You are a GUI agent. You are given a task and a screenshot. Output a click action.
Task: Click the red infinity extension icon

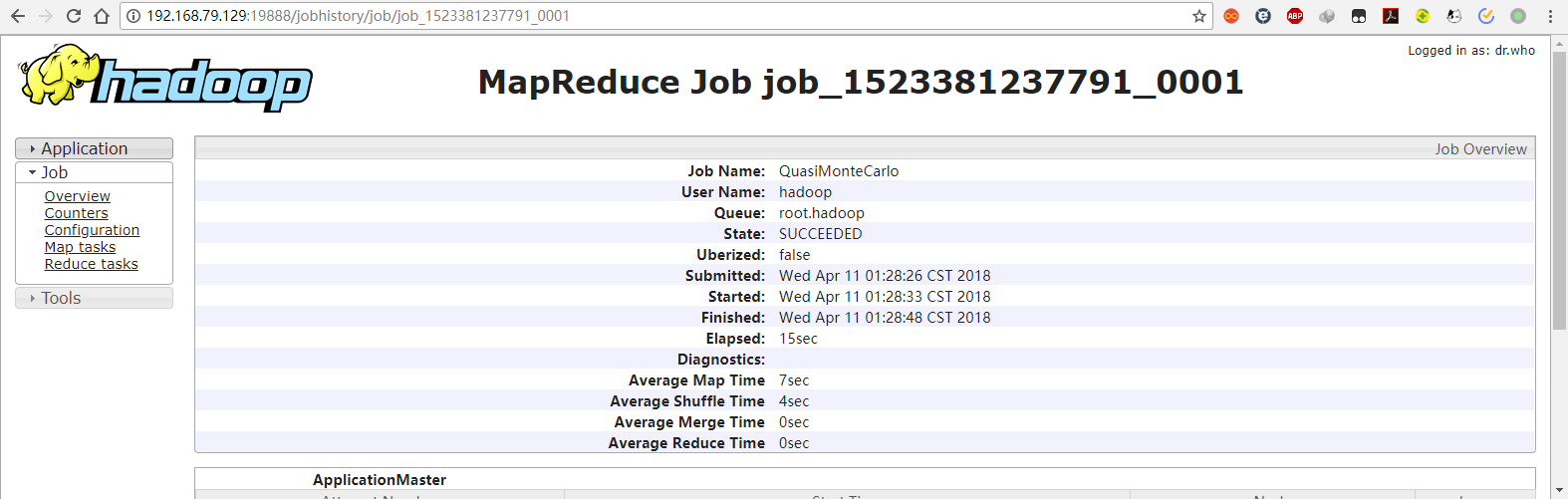1231,16
